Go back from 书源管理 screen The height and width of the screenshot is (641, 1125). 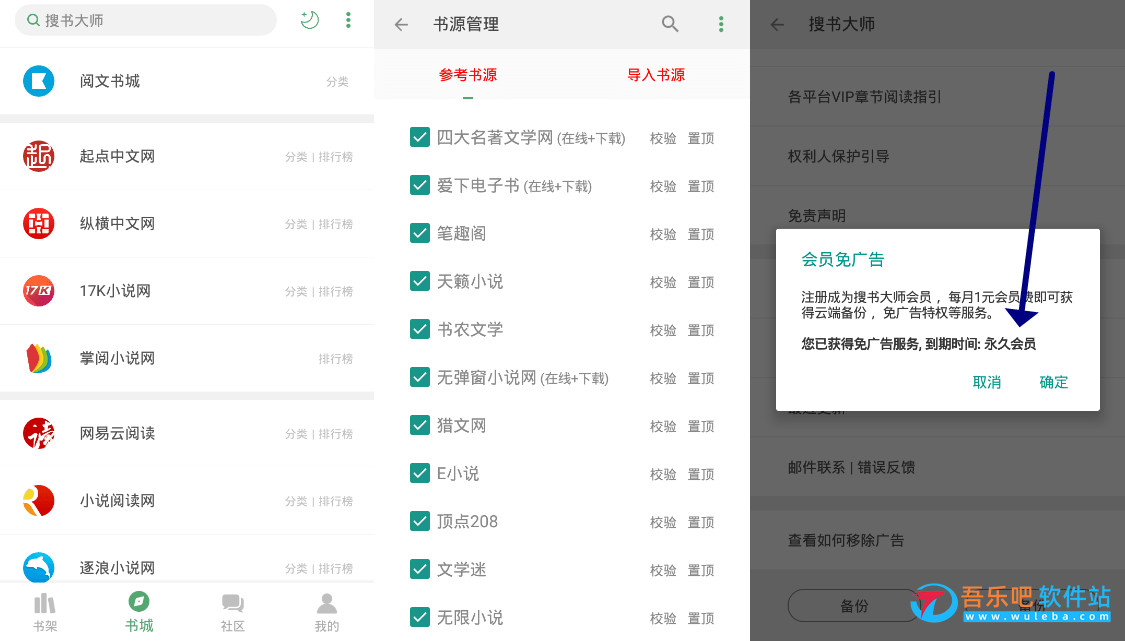click(401, 24)
